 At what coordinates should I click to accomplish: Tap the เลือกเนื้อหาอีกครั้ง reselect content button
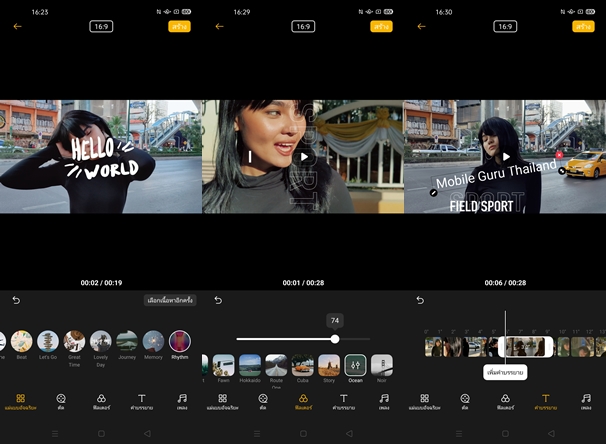pos(170,300)
